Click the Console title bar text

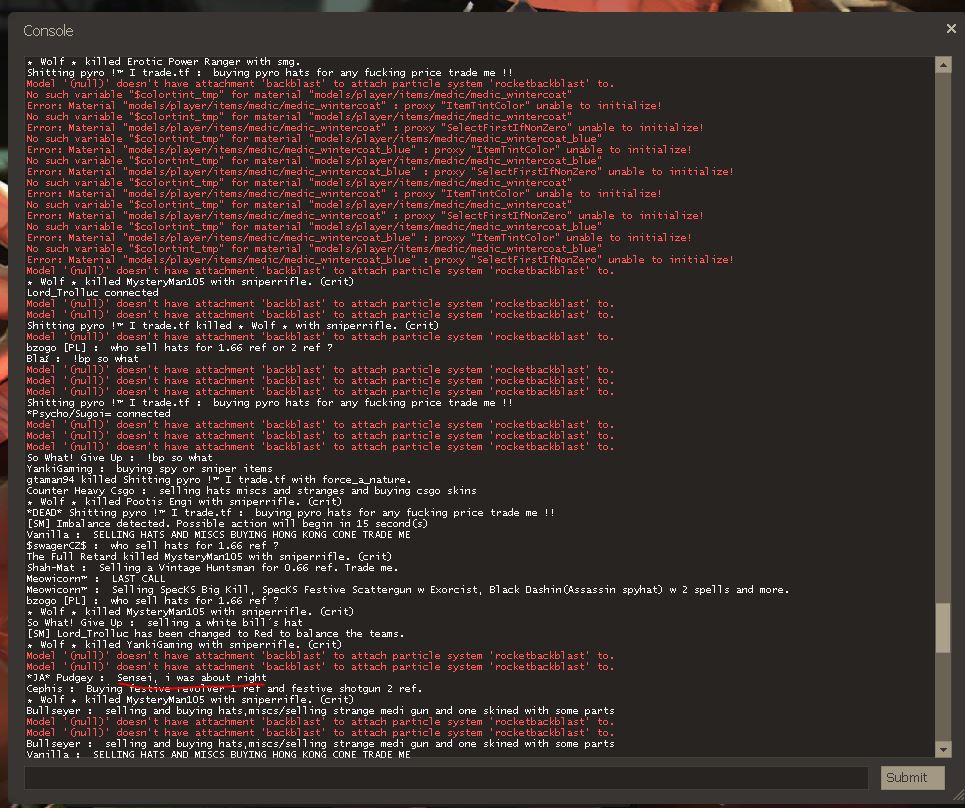coord(48,31)
